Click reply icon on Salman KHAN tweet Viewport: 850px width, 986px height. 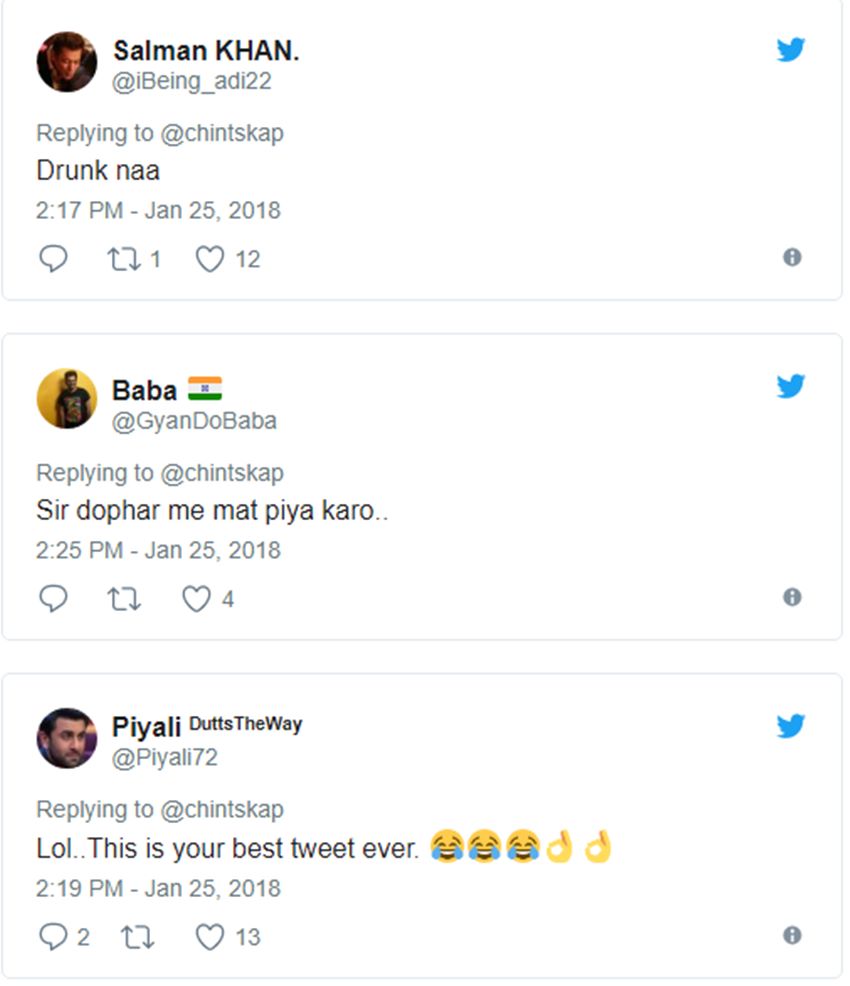[53, 259]
